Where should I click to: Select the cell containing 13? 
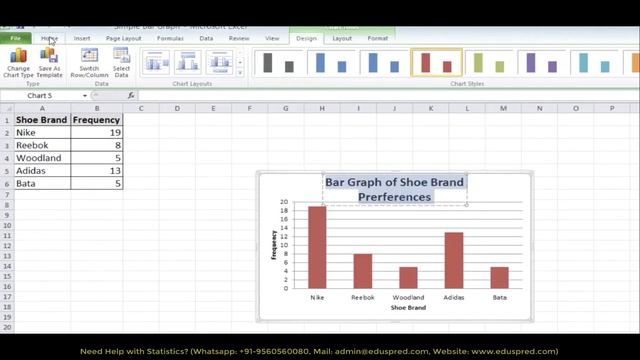(x=97, y=171)
